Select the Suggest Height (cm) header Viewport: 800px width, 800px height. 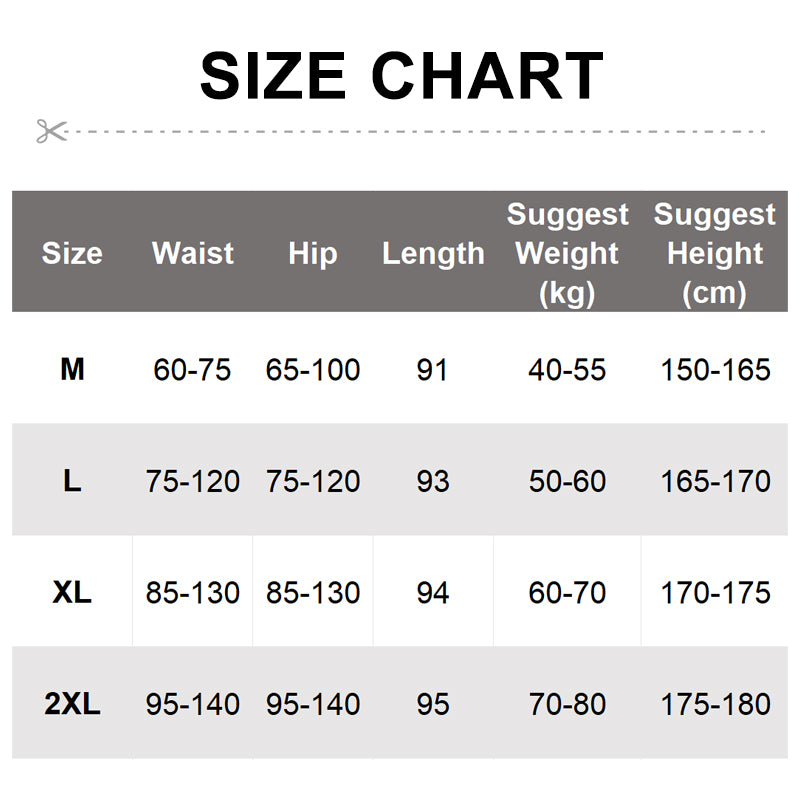click(x=715, y=253)
